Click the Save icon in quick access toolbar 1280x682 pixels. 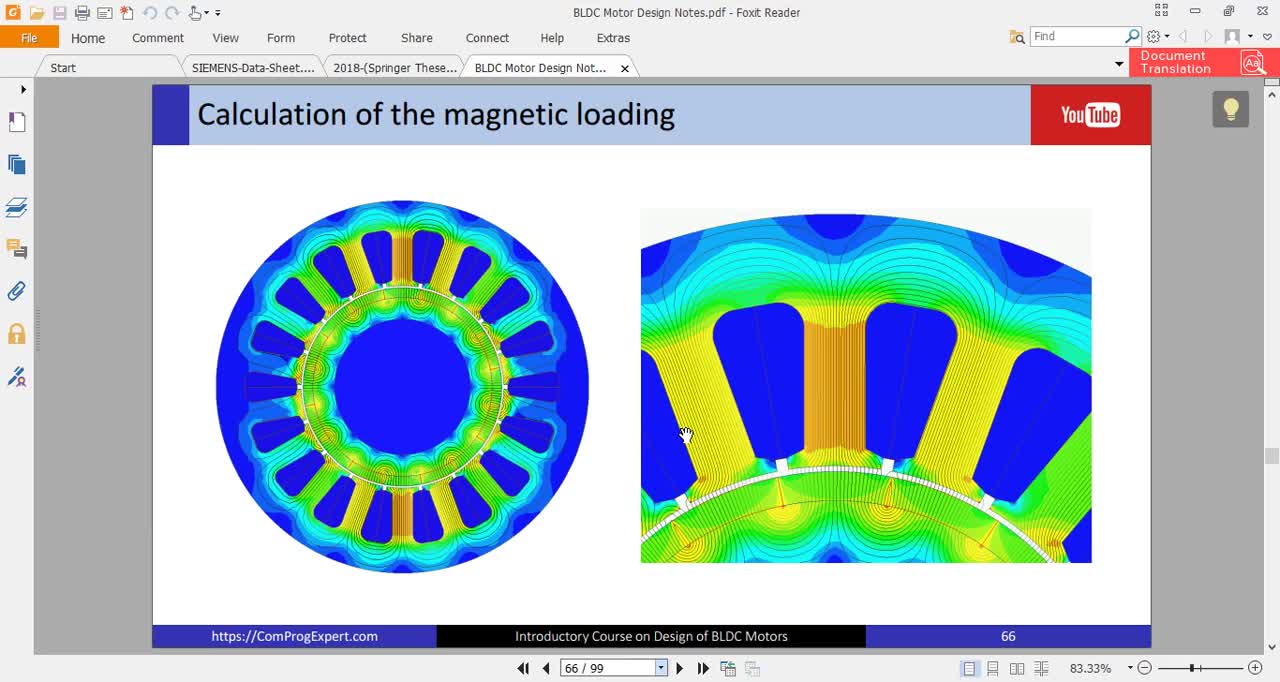pyautogui.click(x=60, y=13)
